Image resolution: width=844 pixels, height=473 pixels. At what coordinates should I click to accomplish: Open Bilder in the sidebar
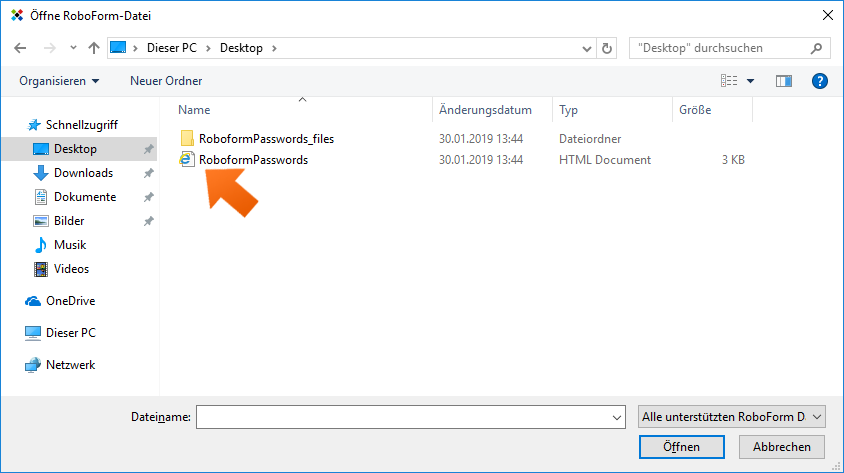tap(69, 221)
